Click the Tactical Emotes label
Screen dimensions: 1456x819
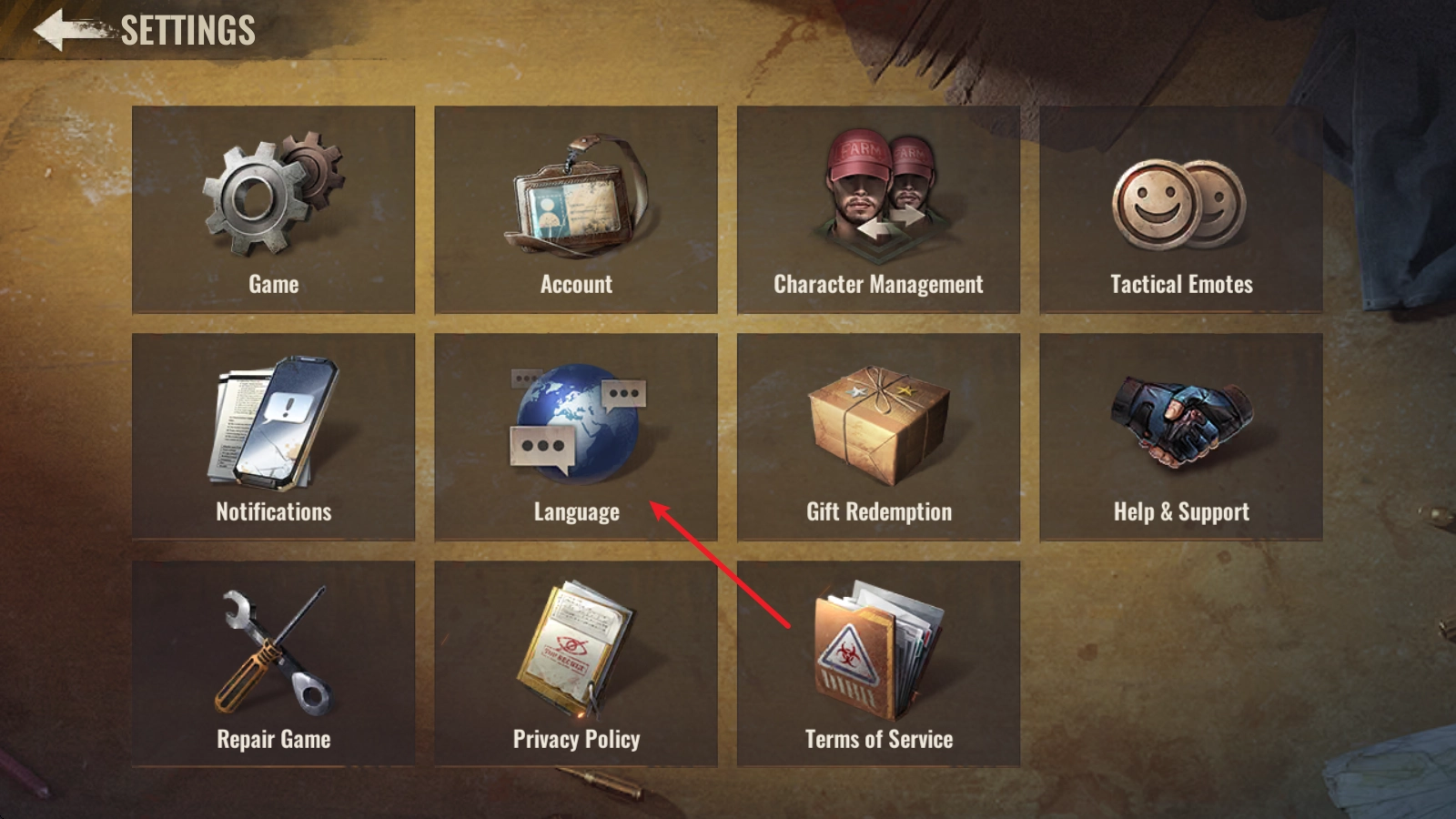pyautogui.click(x=1181, y=285)
